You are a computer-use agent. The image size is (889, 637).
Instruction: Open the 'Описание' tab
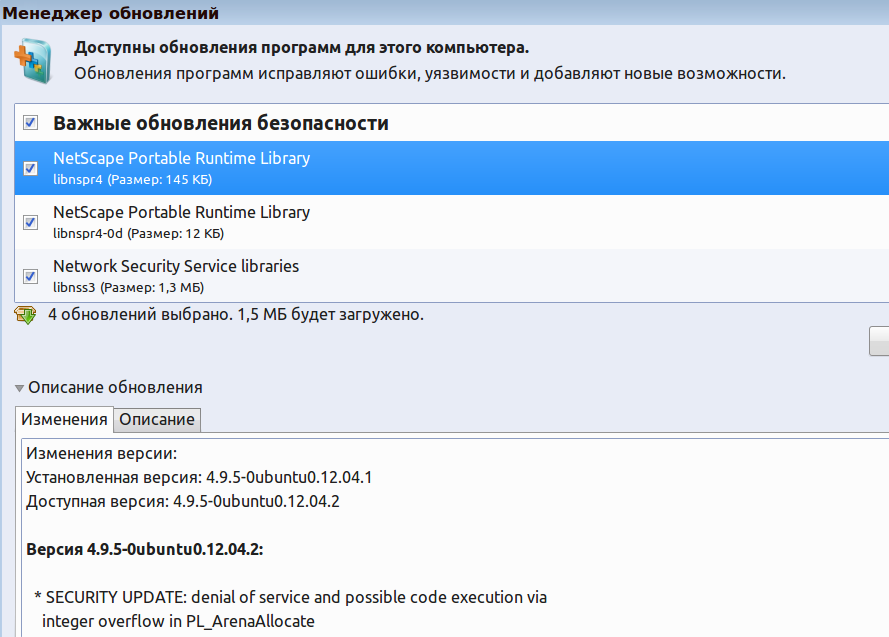pyautogui.click(x=157, y=419)
